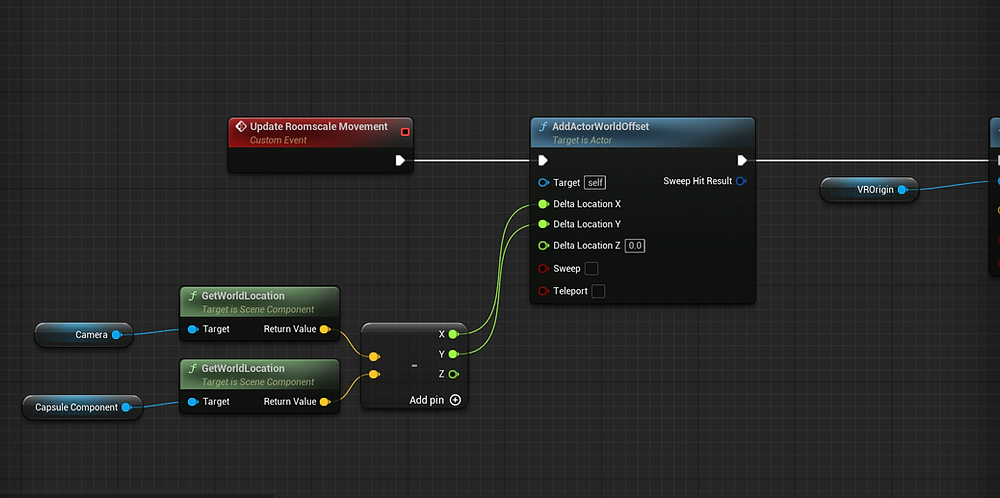
Task: Click the VROrigin output pin
Action: point(902,190)
